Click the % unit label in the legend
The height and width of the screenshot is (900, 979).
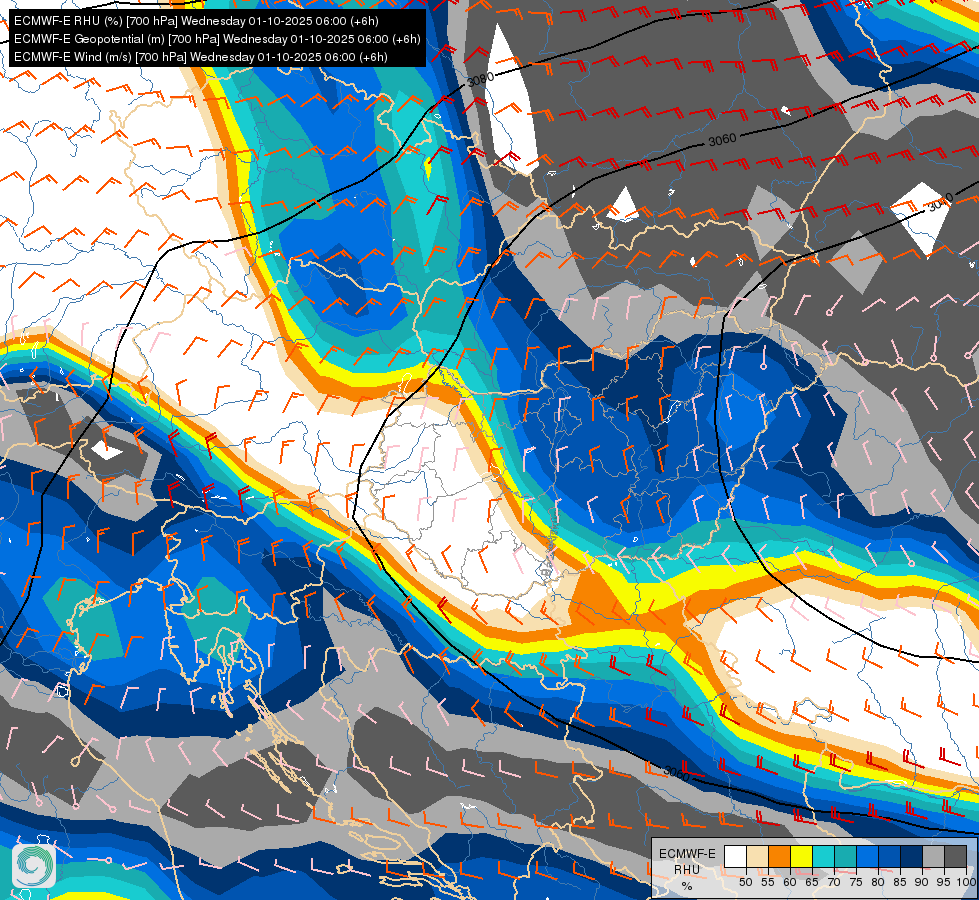pyautogui.click(x=687, y=886)
